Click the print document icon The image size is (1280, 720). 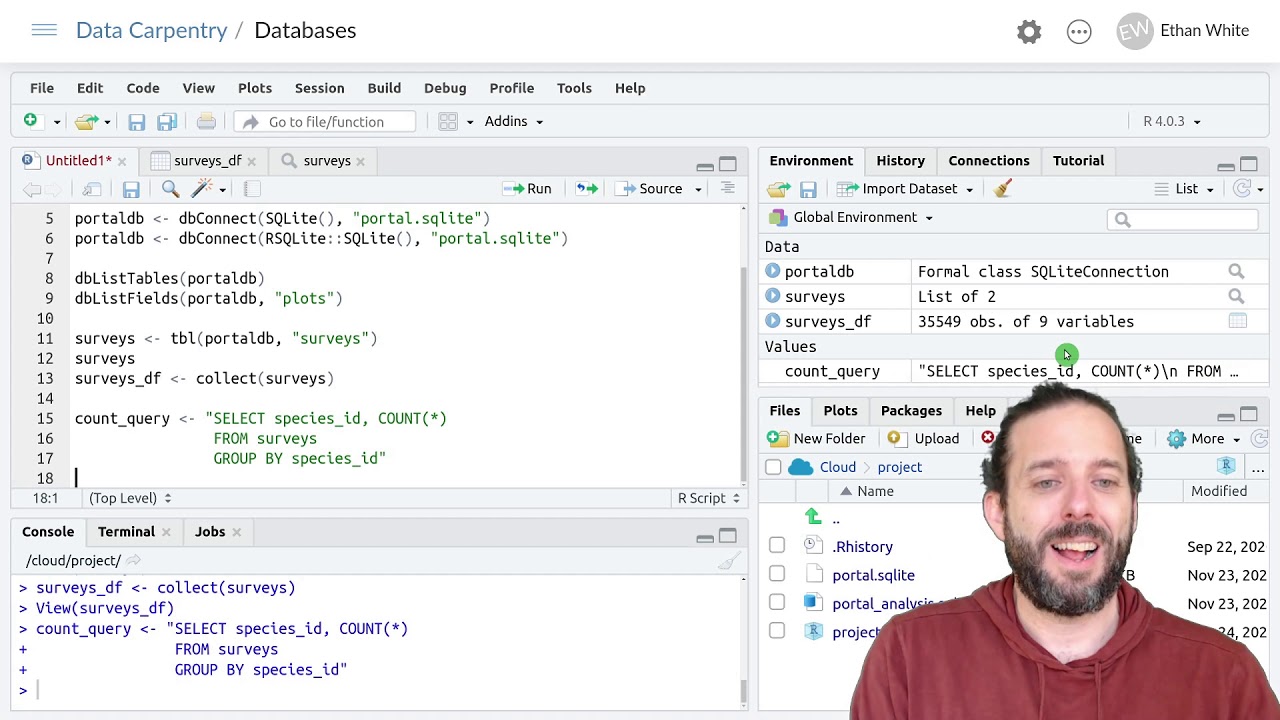[x=206, y=121]
